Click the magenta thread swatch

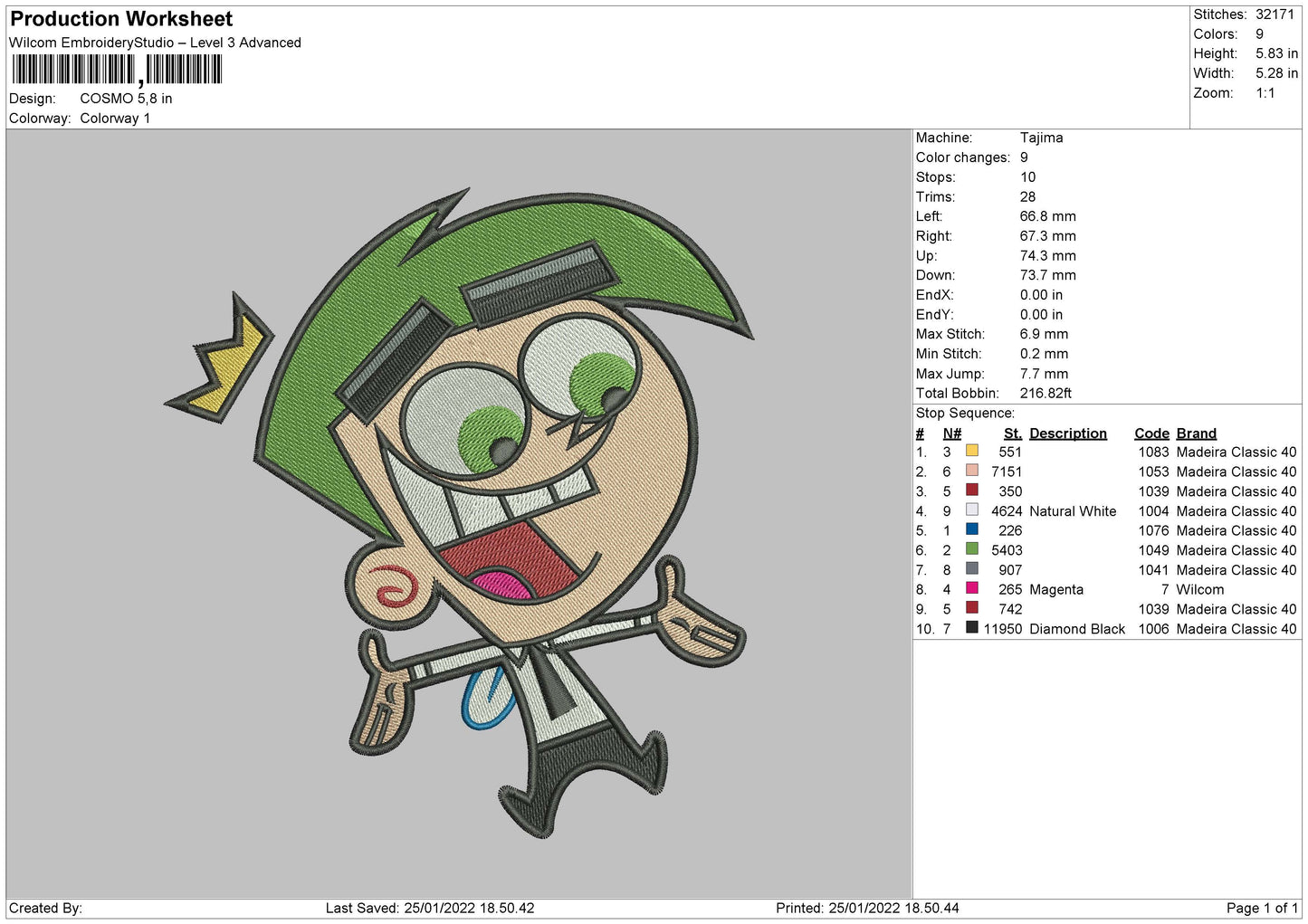click(x=971, y=588)
